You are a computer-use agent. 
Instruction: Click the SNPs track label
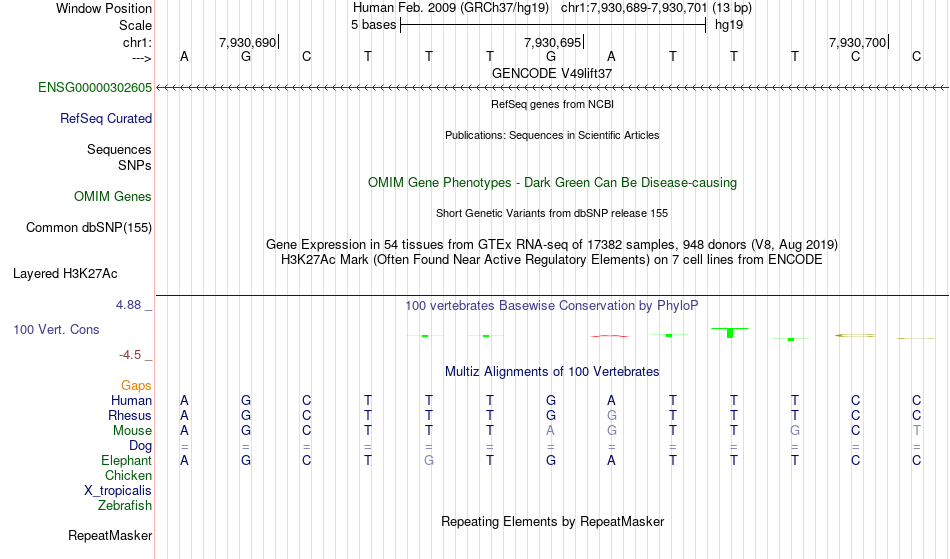click(135, 165)
